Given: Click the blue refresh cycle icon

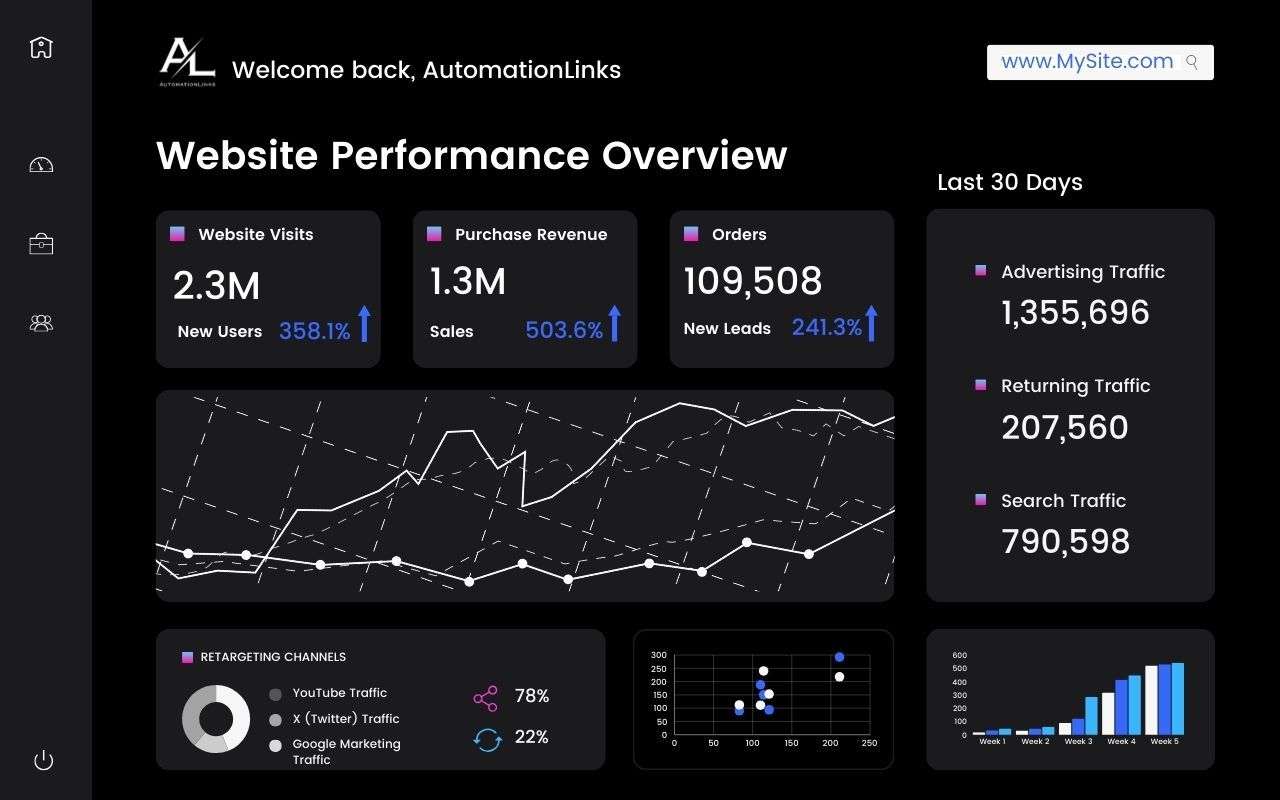Looking at the screenshot, I should [487, 740].
